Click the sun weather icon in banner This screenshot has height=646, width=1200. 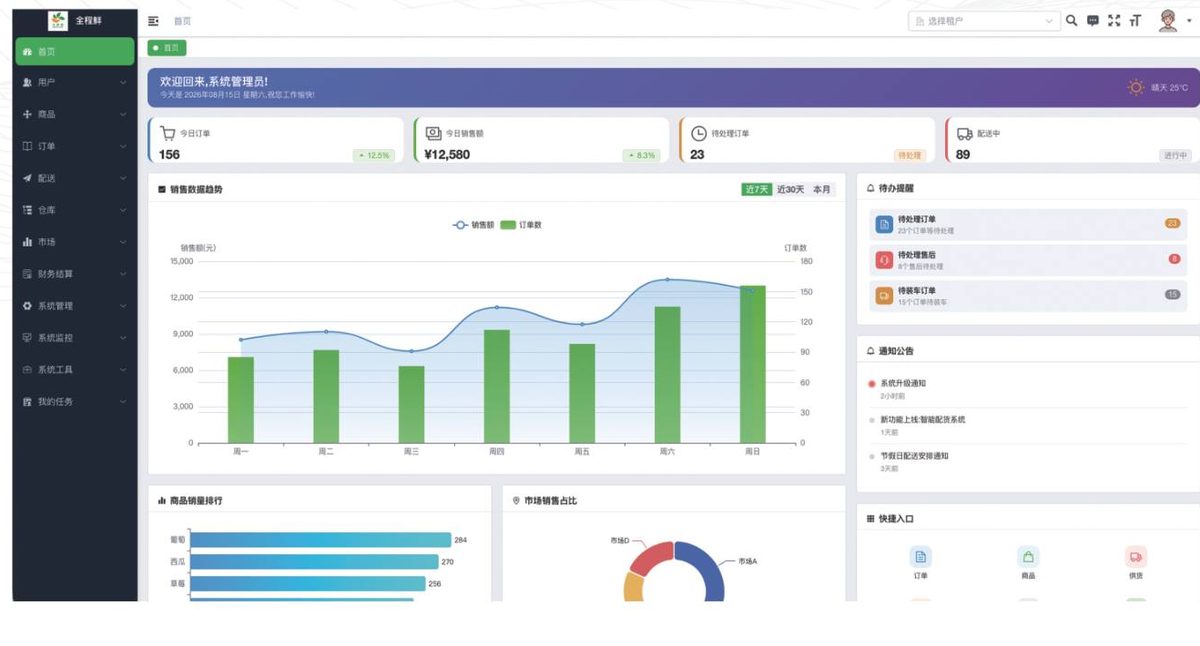point(1136,87)
